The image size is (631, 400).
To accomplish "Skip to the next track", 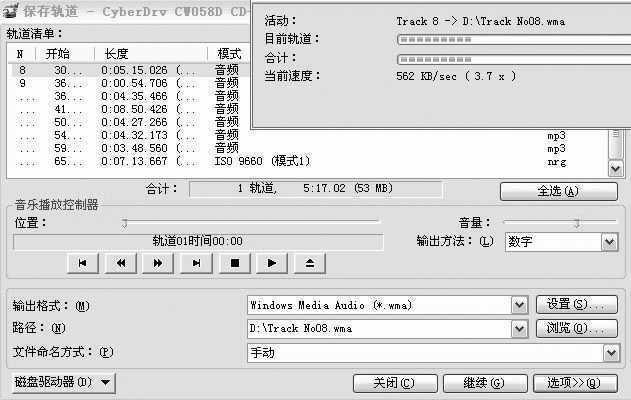I will [x=196, y=263].
